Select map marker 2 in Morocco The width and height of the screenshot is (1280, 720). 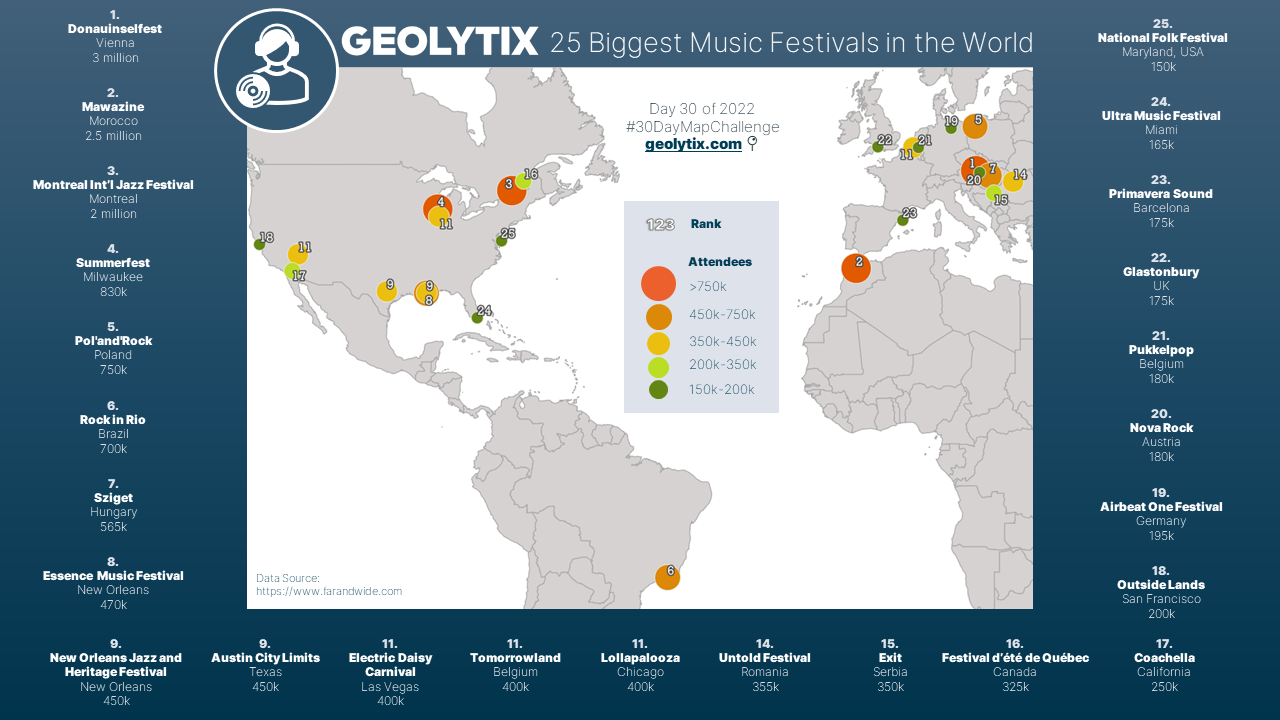[x=856, y=267]
